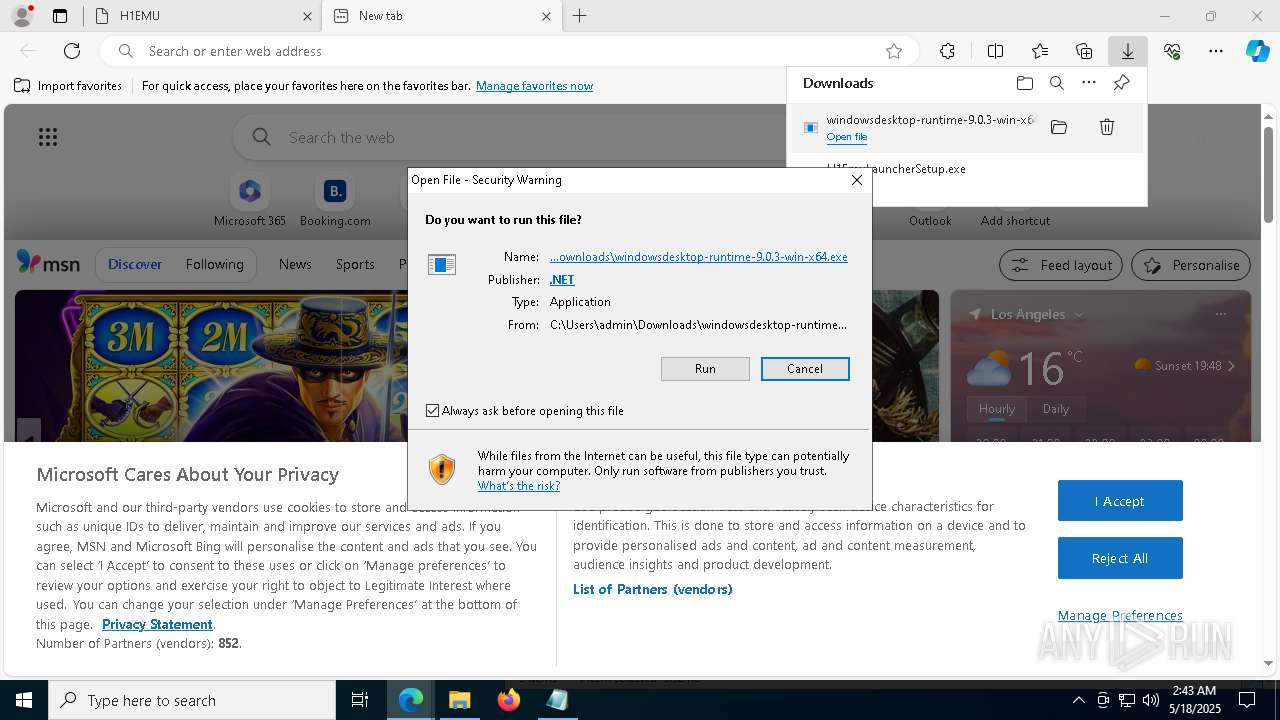Click Import favorites in favorites bar

pos(68,86)
